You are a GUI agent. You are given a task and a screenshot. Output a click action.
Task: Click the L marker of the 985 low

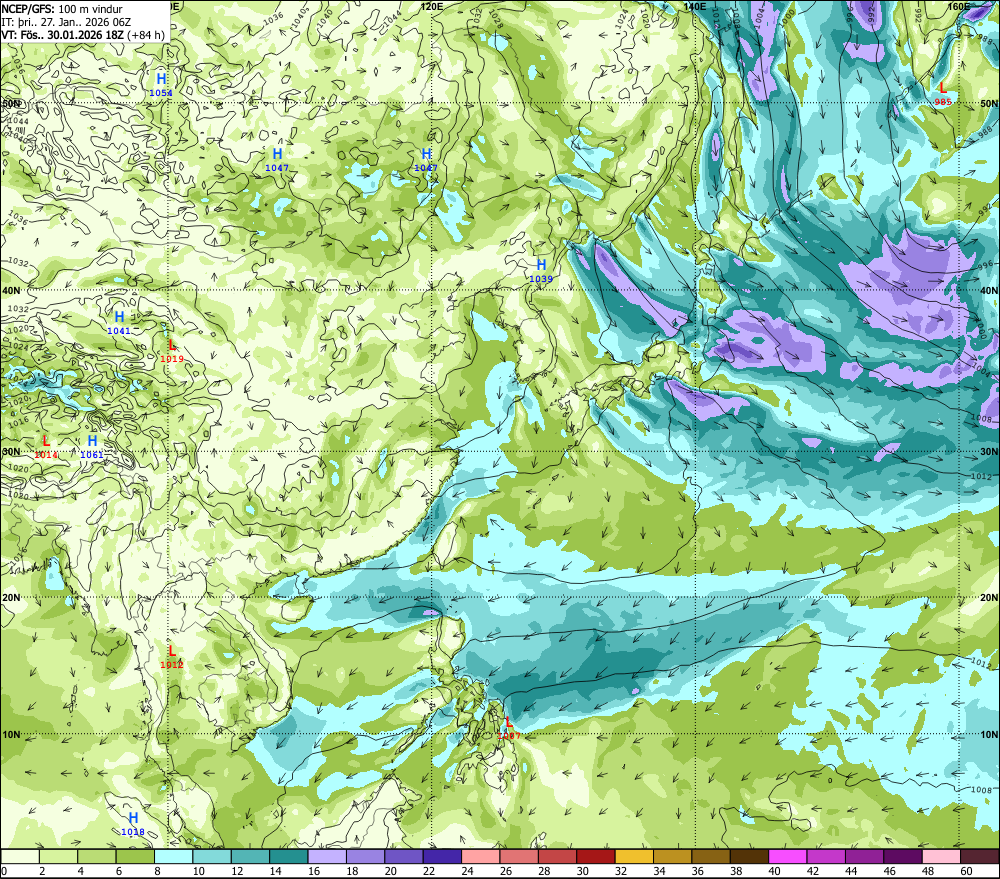(943, 88)
